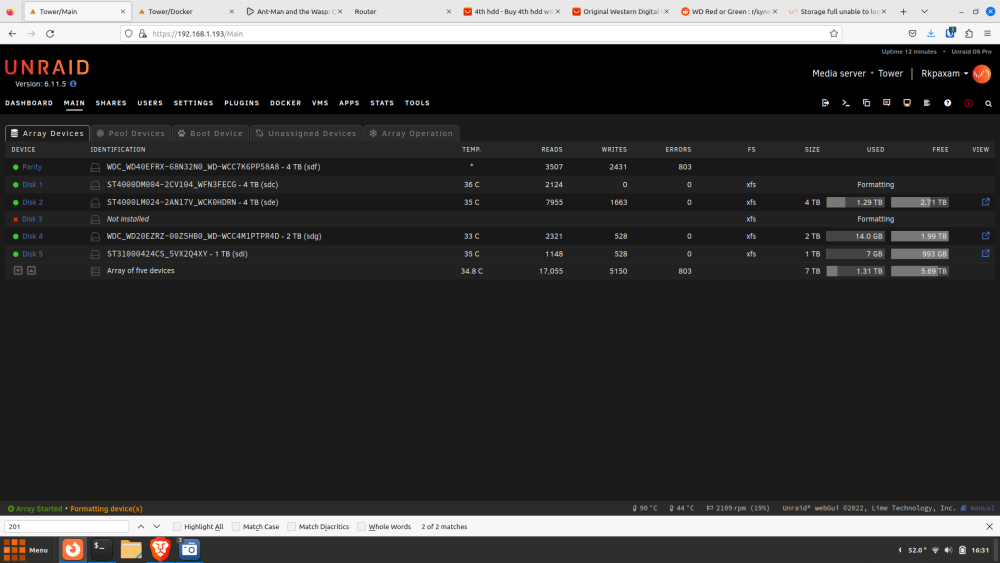The height and width of the screenshot is (563, 1000).
Task: Click the drive icon on the Disk 1 row
Action: pyautogui.click(x=95, y=185)
